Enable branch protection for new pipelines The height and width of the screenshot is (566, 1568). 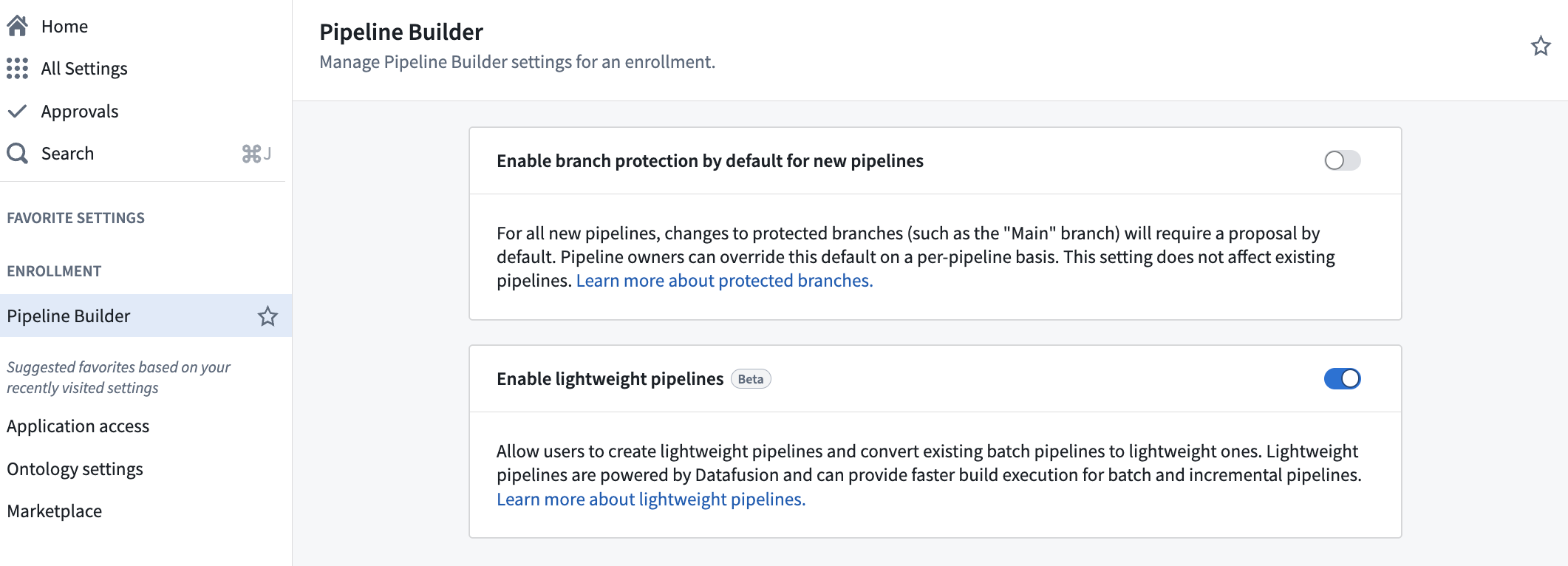pos(1341,160)
